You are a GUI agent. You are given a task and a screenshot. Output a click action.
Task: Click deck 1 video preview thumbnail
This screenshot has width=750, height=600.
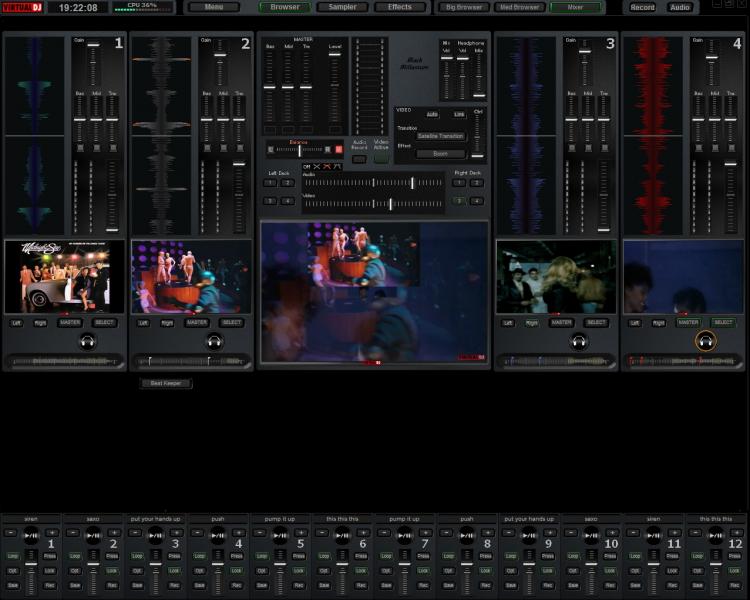click(64, 277)
